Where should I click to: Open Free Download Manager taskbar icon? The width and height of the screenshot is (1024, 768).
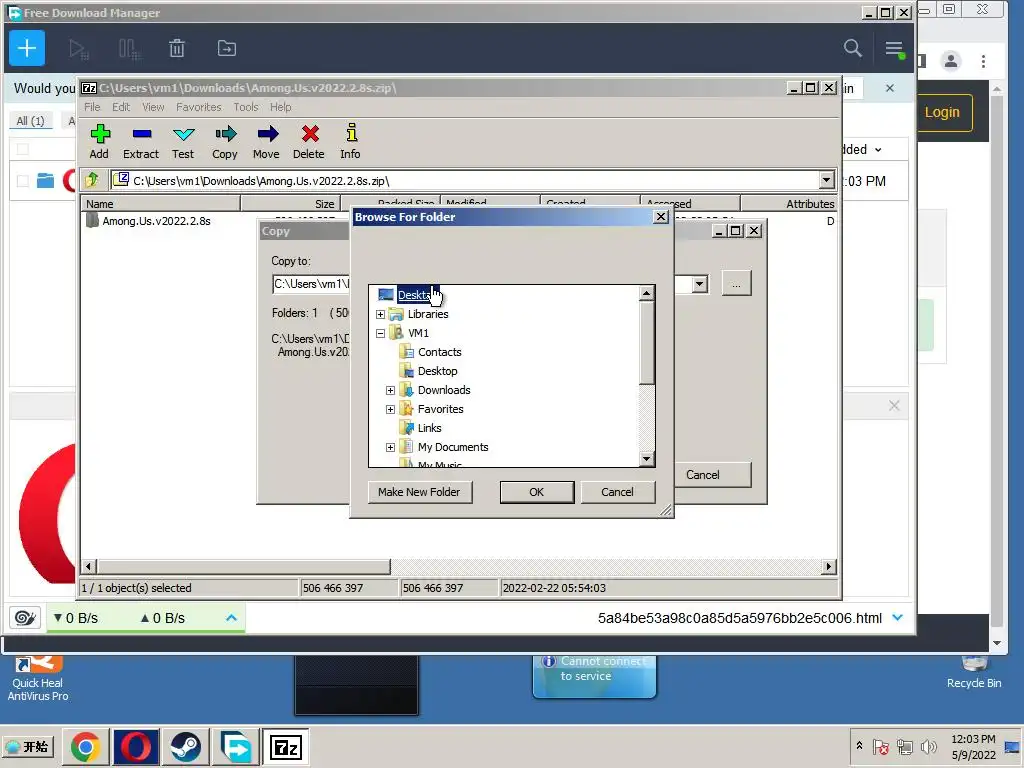click(x=235, y=747)
